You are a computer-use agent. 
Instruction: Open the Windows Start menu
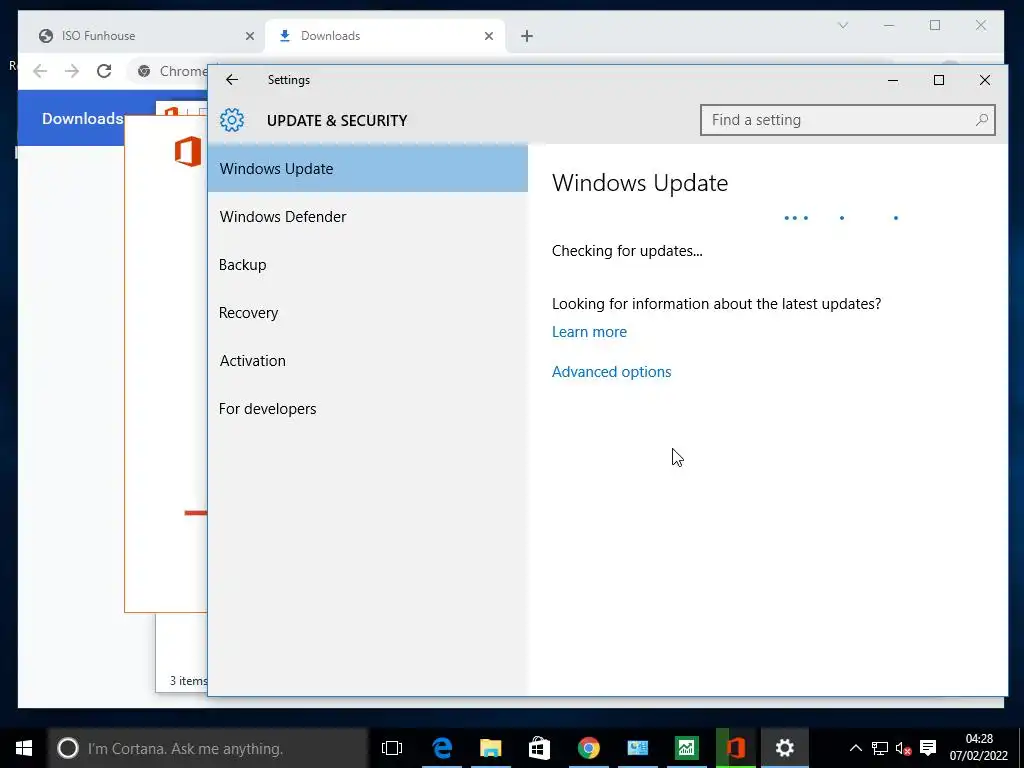pyautogui.click(x=24, y=748)
